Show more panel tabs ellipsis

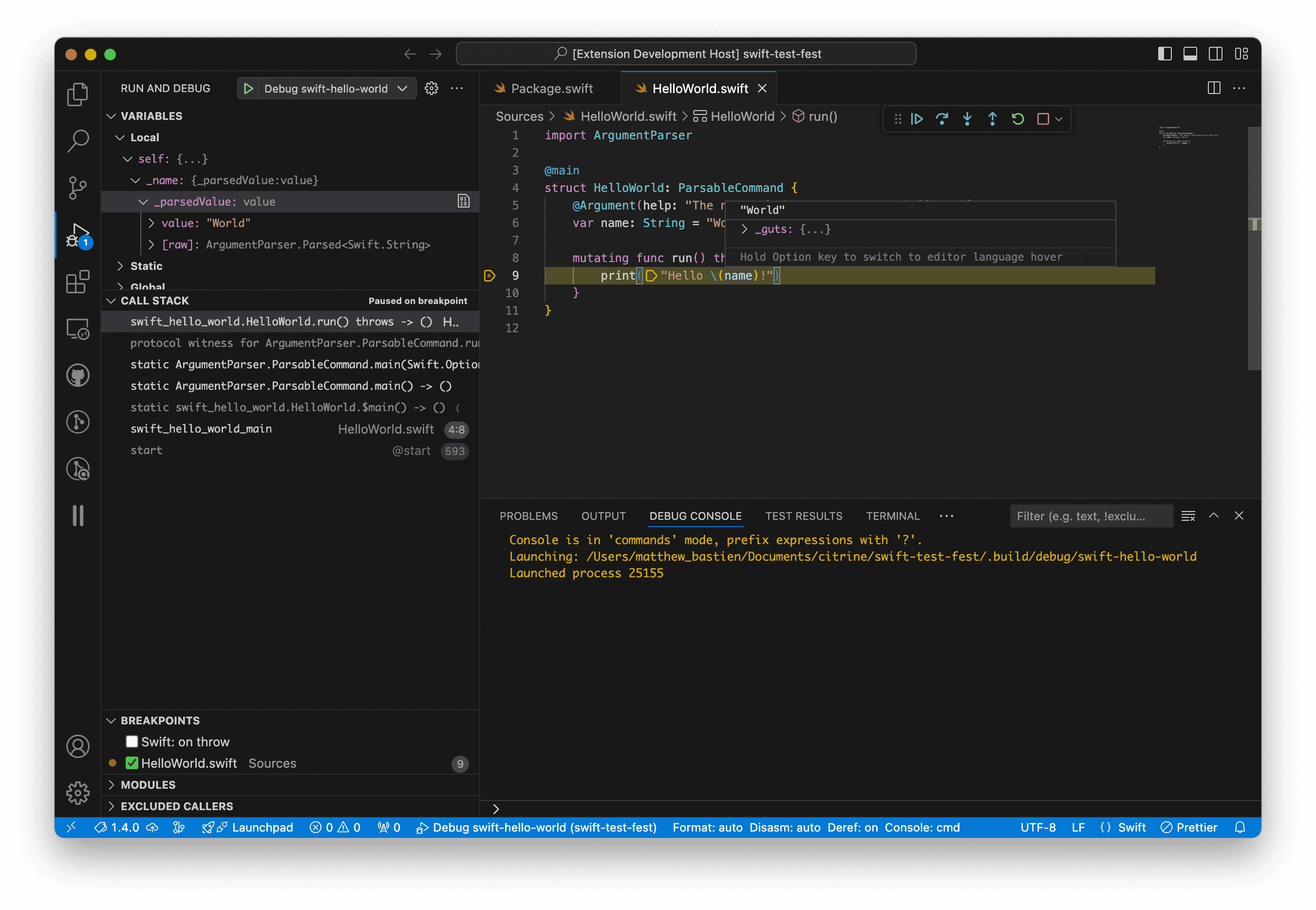(x=946, y=516)
